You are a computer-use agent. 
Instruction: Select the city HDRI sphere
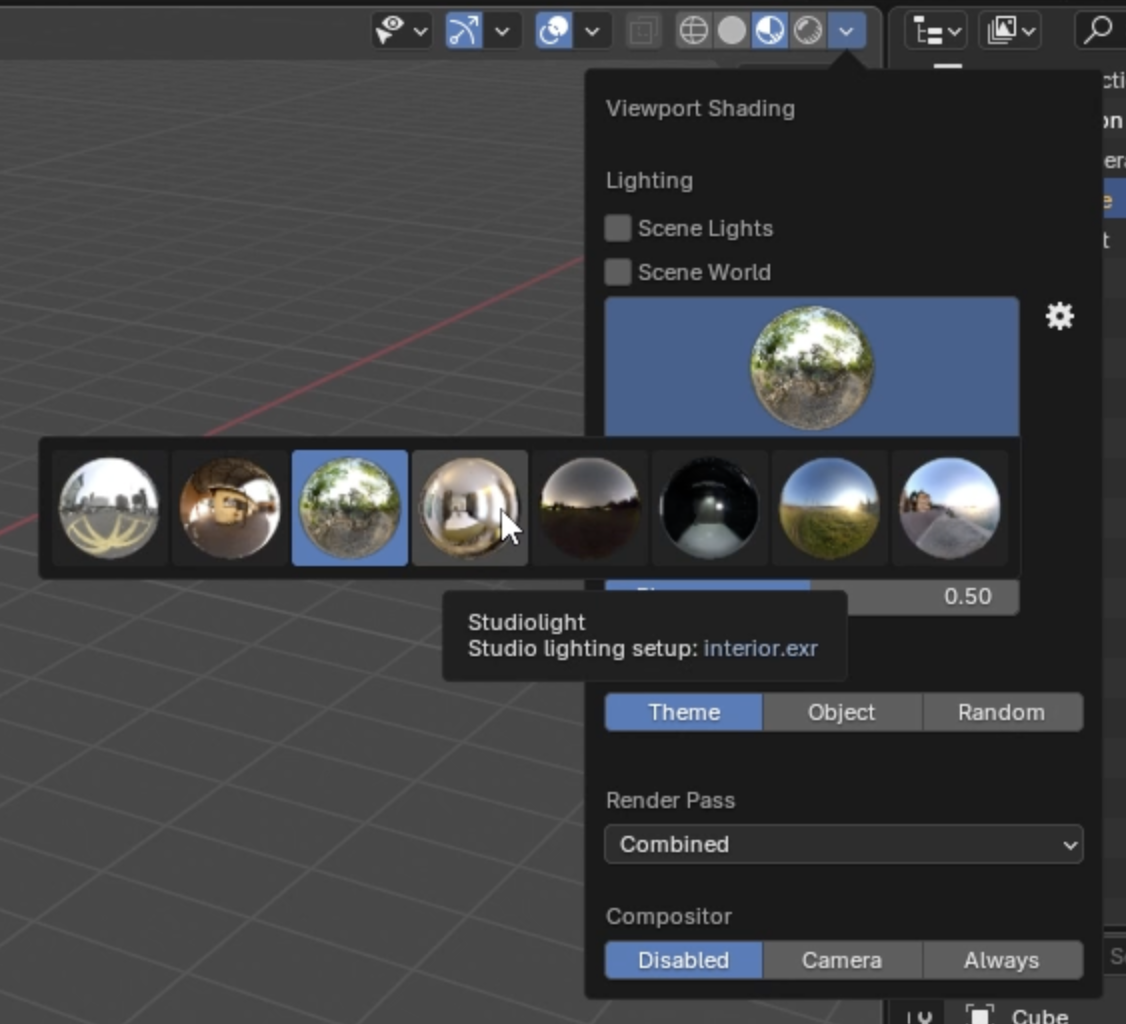point(109,508)
